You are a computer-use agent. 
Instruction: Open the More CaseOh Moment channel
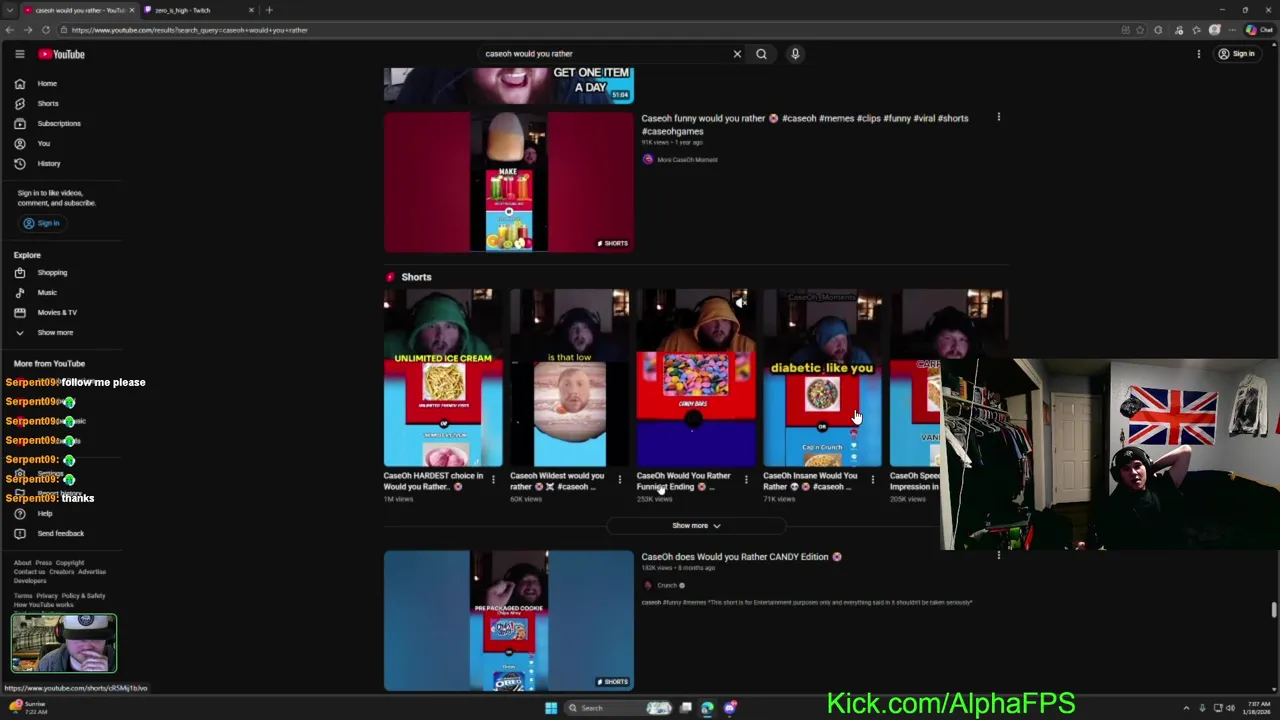[x=687, y=160]
